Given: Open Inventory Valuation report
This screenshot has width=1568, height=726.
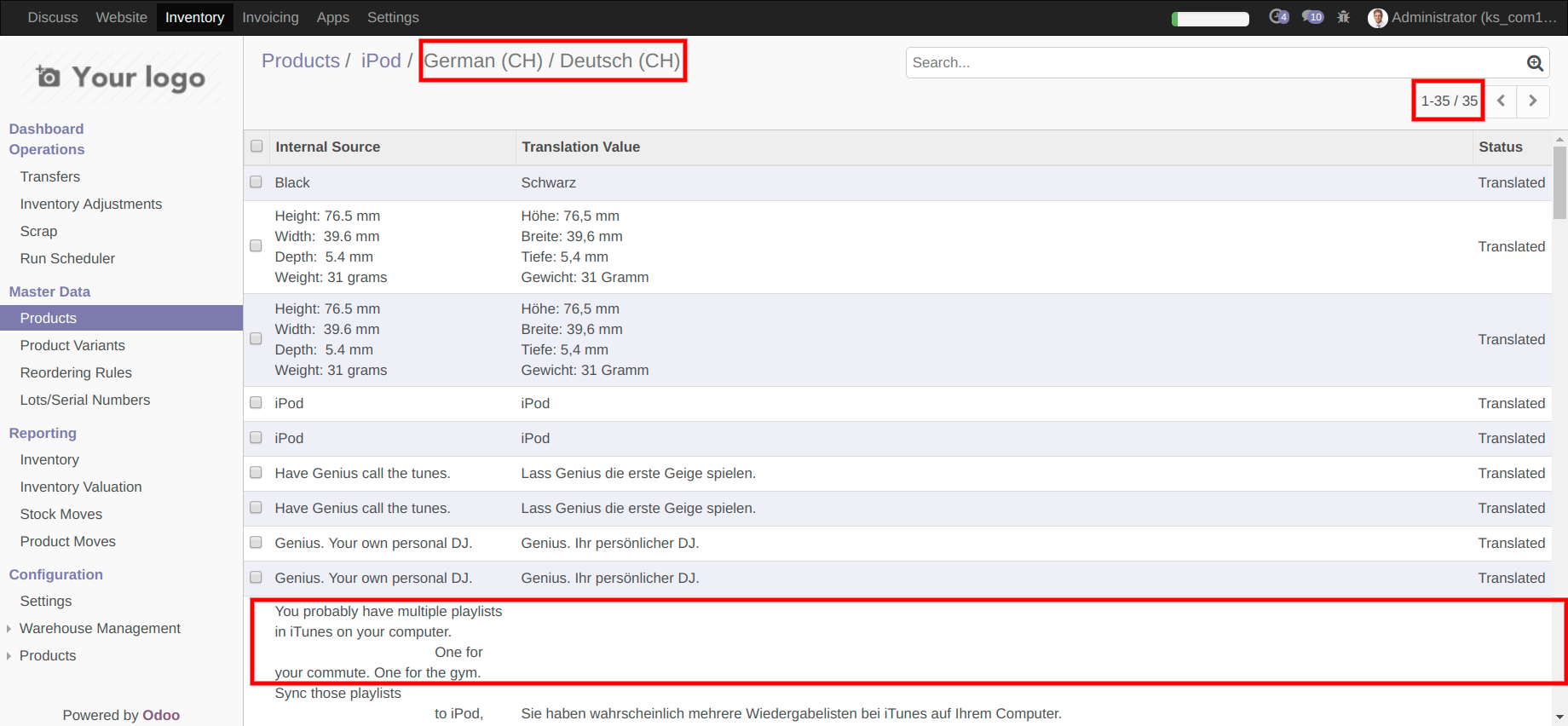Looking at the screenshot, I should click(81, 487).
